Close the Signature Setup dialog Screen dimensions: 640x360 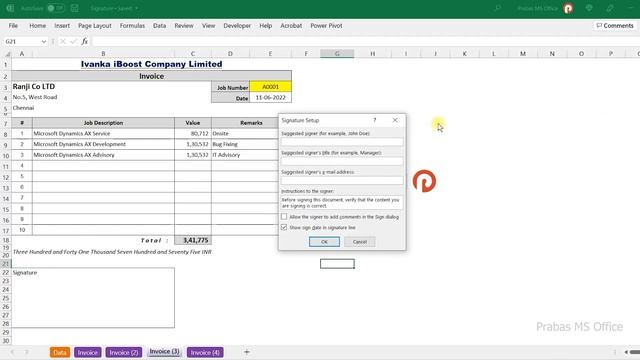pos(395,120)
